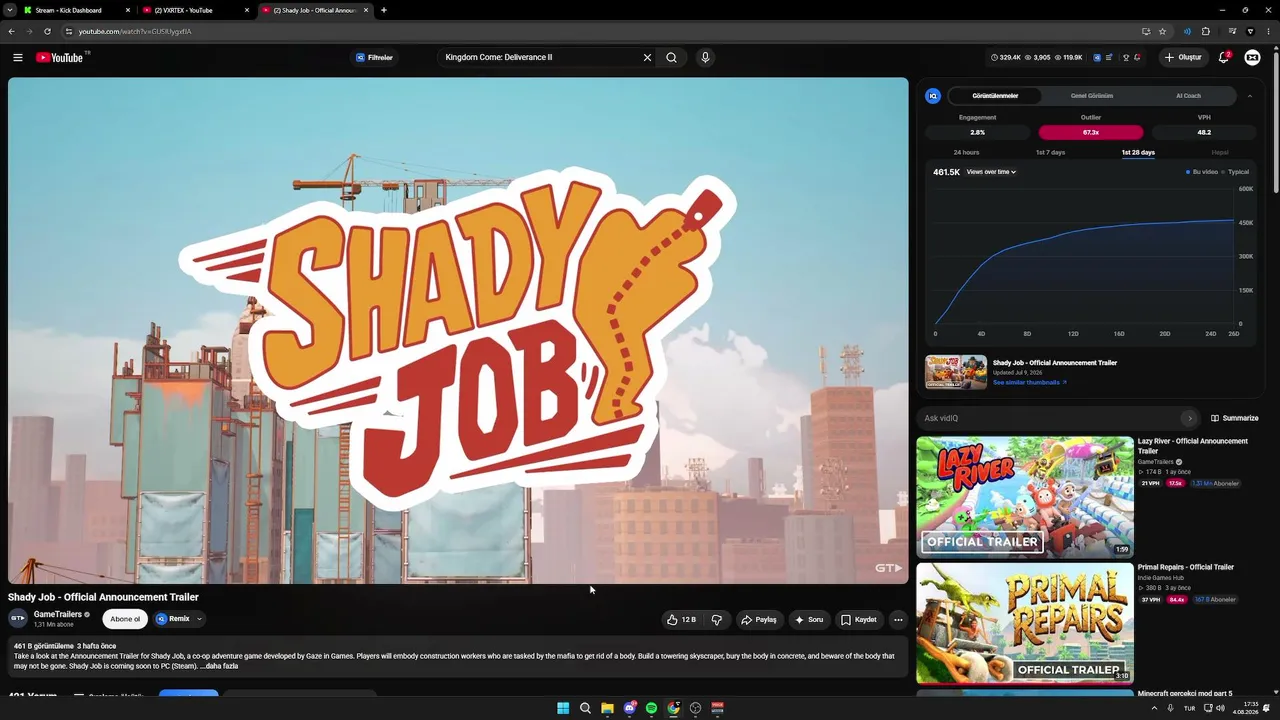Screen dimensions: 1280x720
Task: Expand description with ...daha fazla
Action: [x=219, y=666]
